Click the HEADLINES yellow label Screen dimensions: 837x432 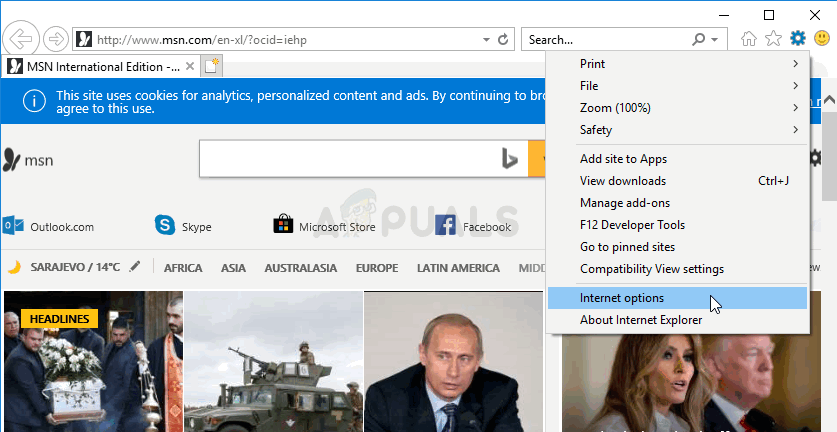[x=59, y=319]
